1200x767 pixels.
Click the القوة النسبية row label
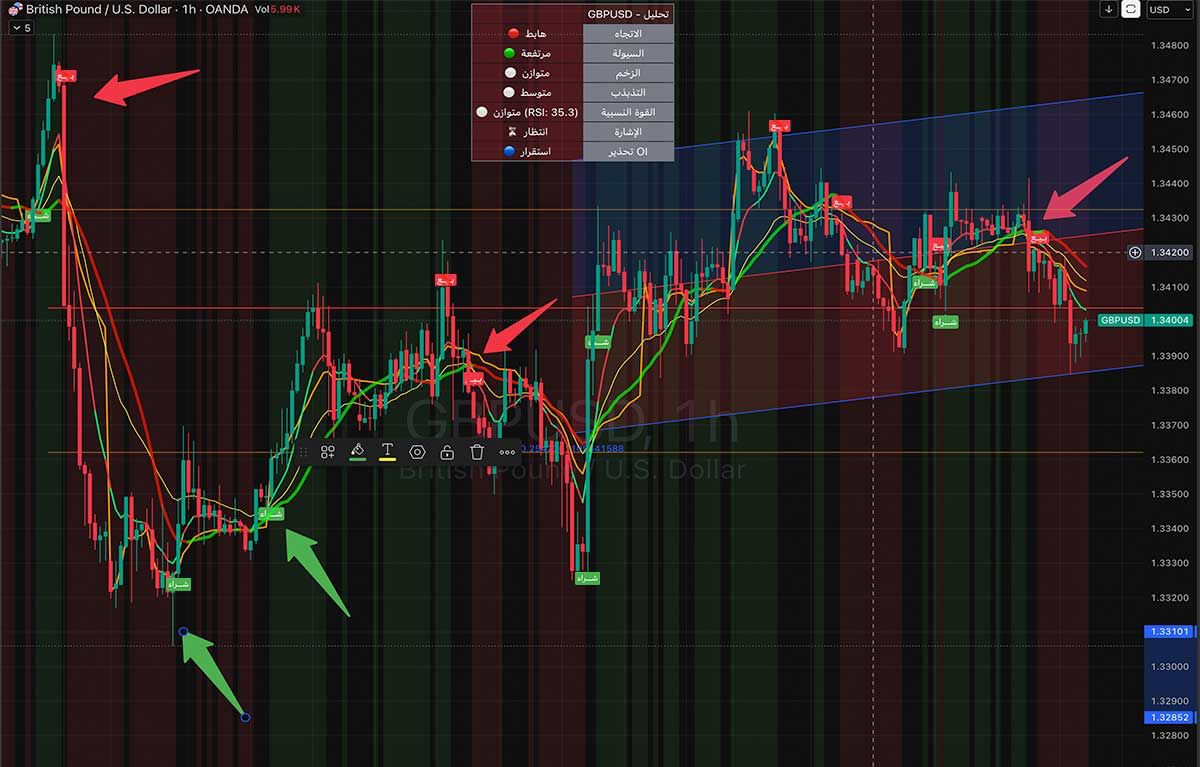(x=629, y=112)
